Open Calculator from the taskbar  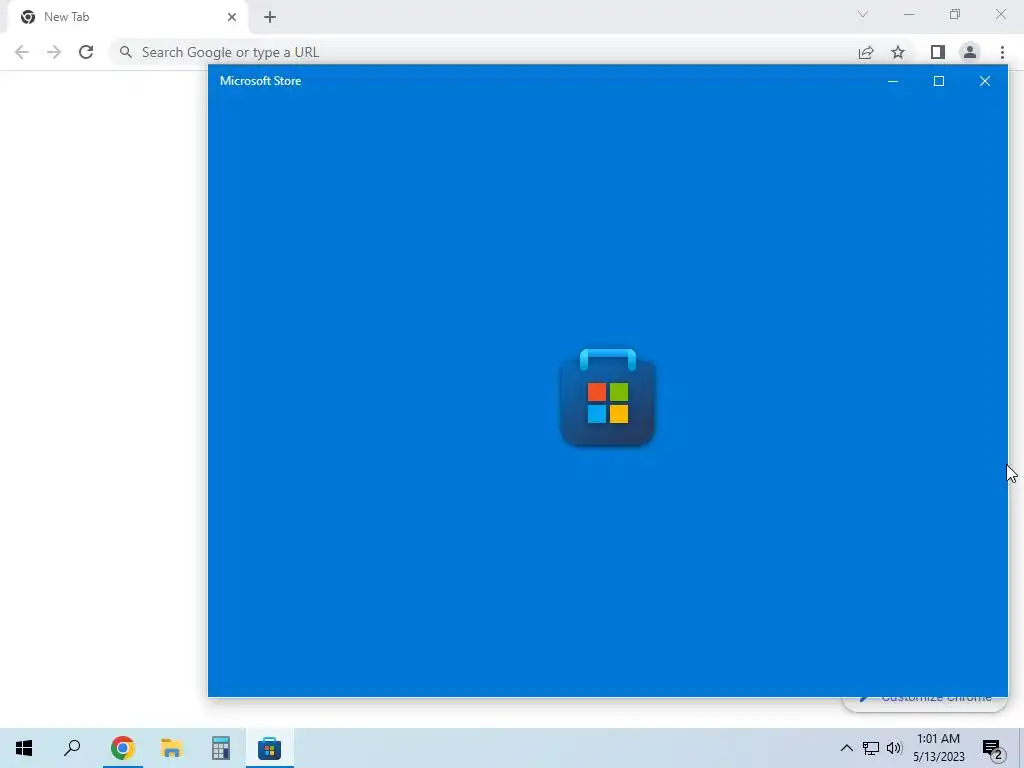pos(221,748)
